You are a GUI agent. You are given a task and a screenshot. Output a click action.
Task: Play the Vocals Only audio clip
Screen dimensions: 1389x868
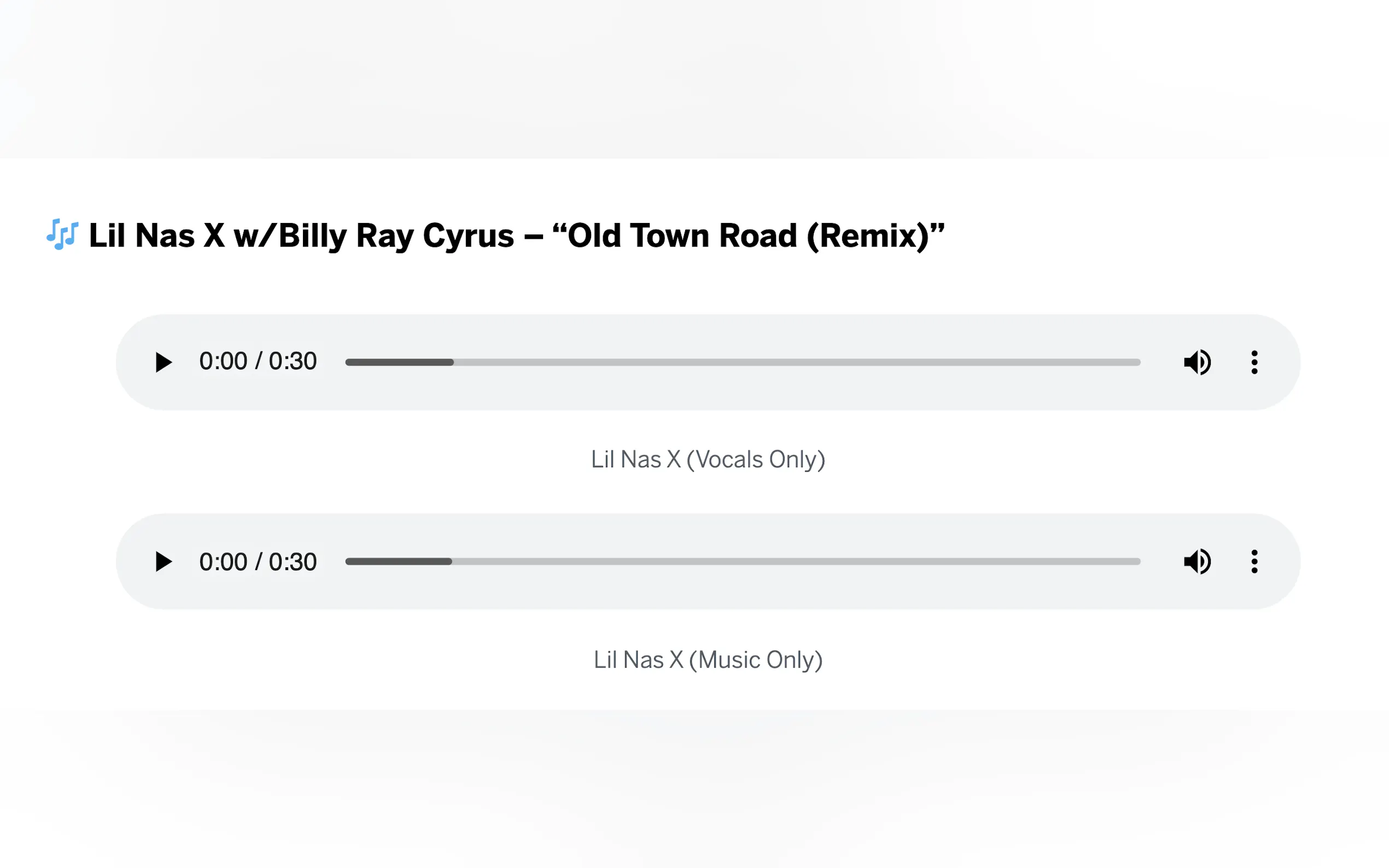(x=164, y=362)
